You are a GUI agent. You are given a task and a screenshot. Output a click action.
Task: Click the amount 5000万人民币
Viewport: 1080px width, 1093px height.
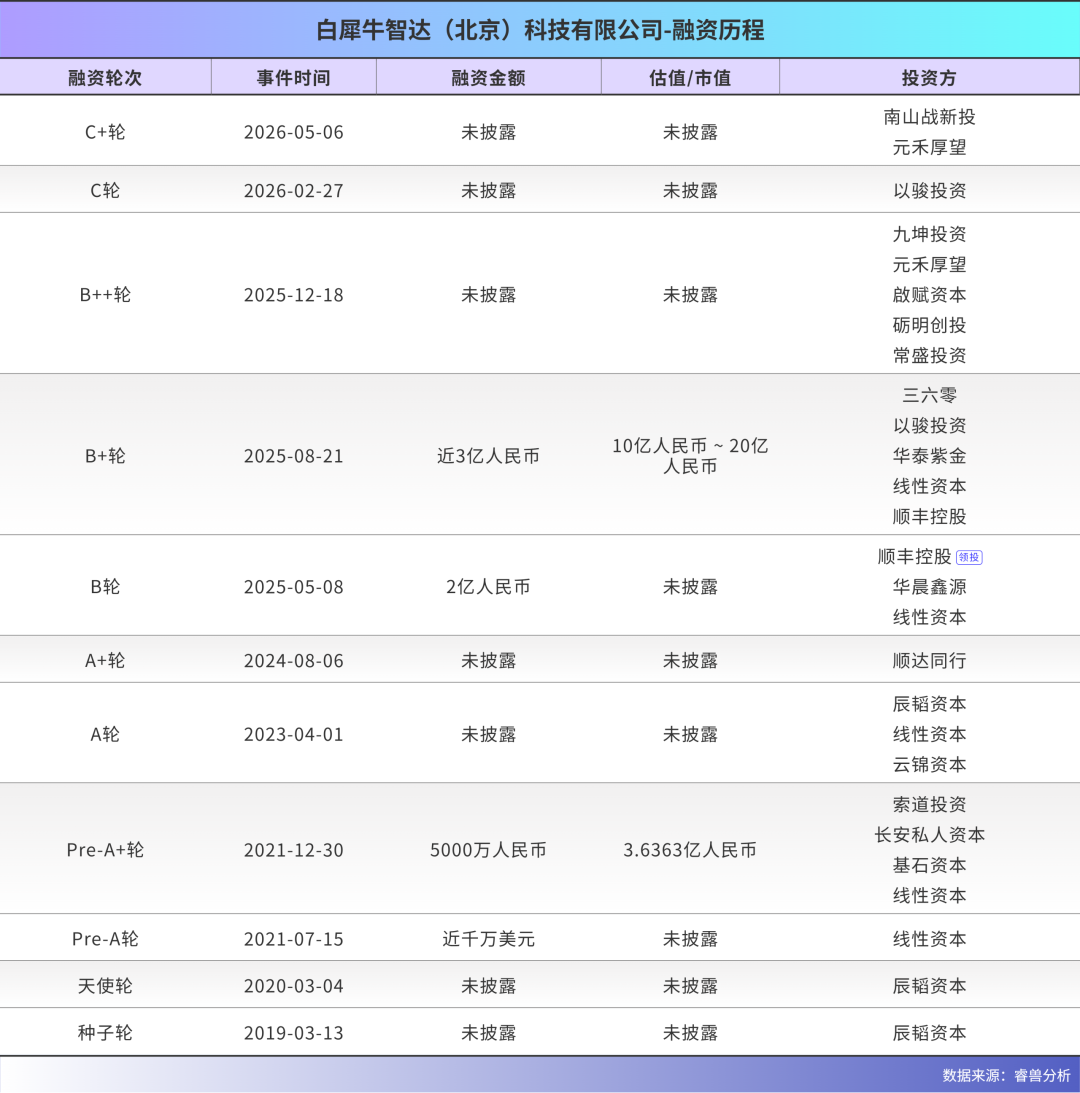point(488,850)
